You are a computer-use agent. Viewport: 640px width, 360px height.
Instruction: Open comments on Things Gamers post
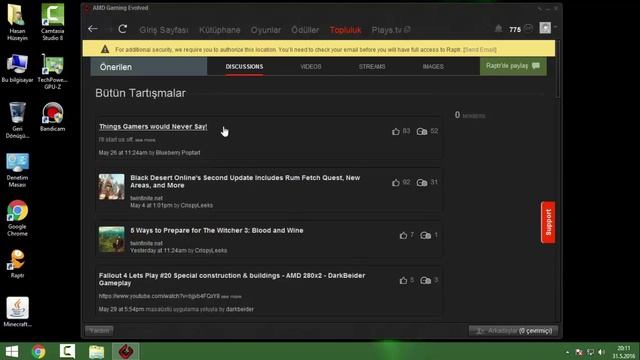[422, 131]
